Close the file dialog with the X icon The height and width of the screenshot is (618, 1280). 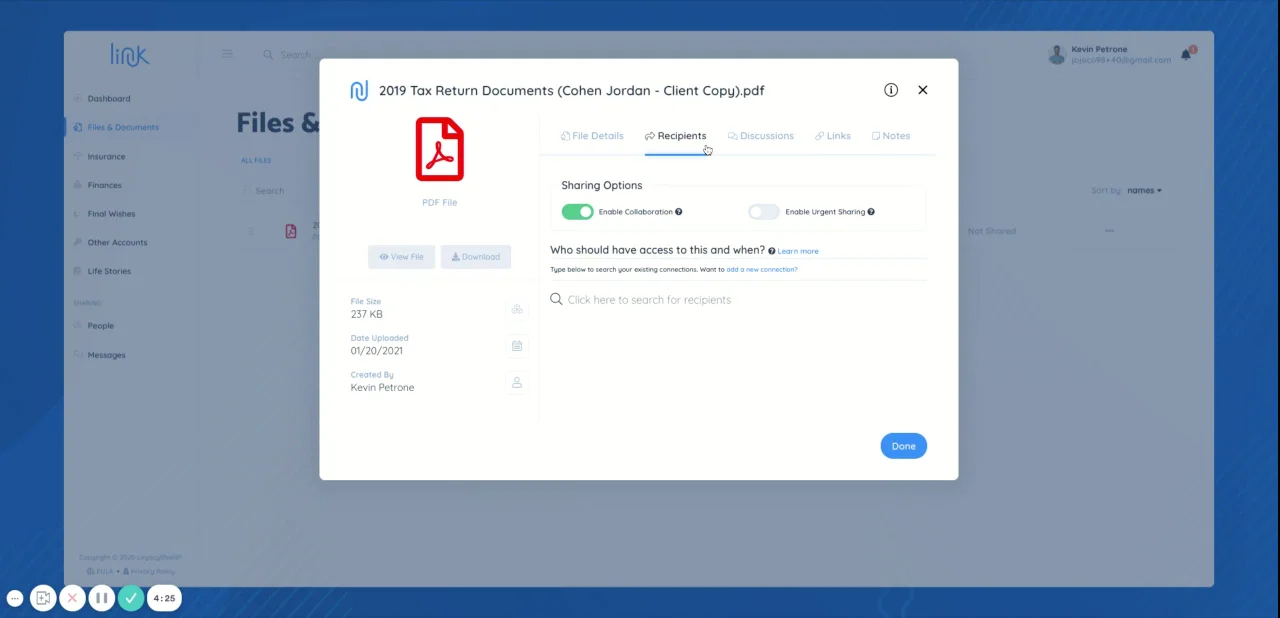click(923, 90)
